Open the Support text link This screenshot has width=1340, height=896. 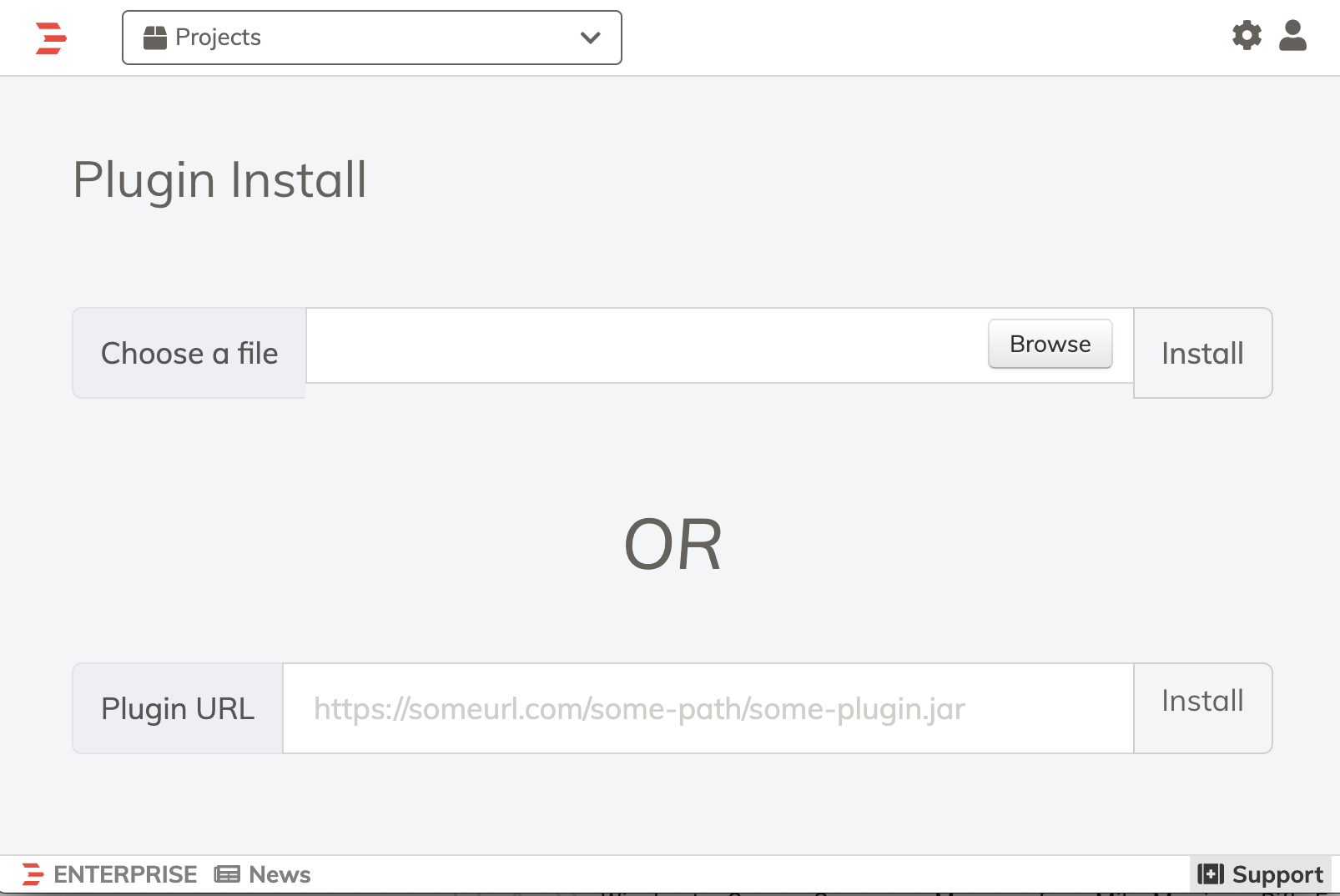click(x=1277, y=874)
